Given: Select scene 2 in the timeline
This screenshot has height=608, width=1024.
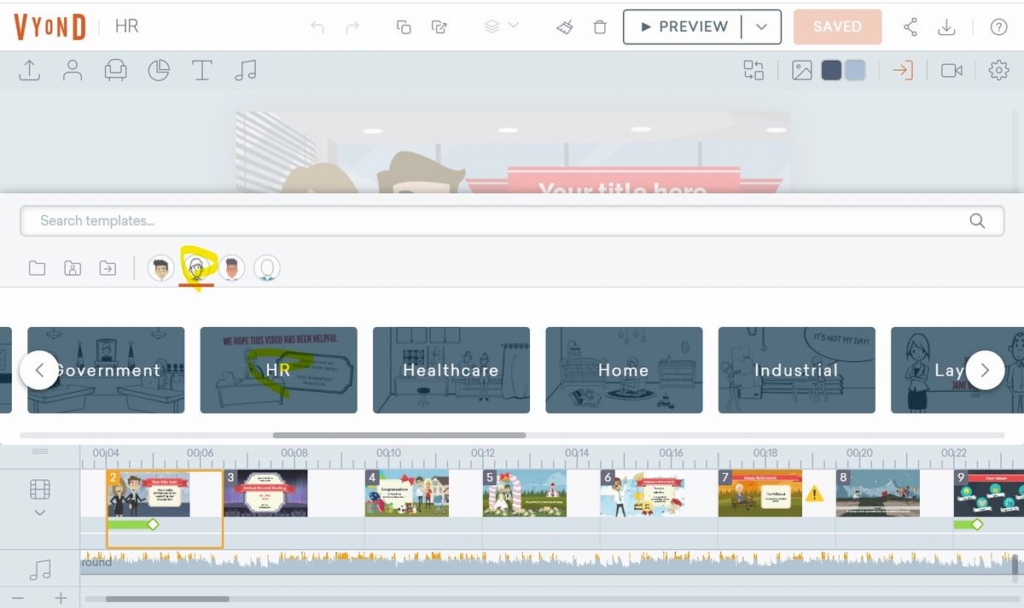Looking at the screenshot, I should (148, 494).
